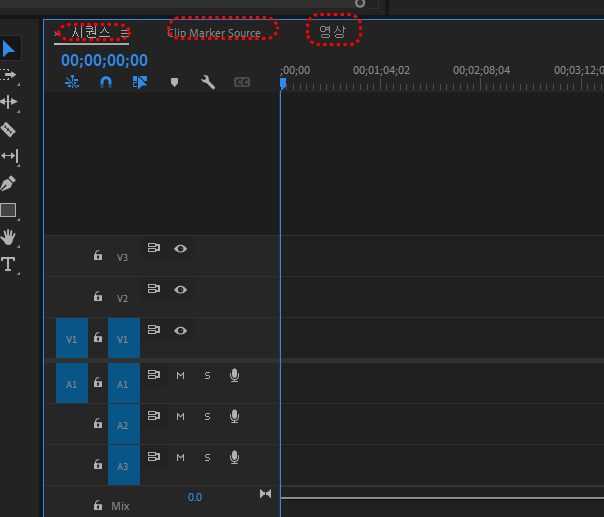604x517 pixels.
Task: Open the 시퀀스 panel menu
Action: (x=124, y=32)
